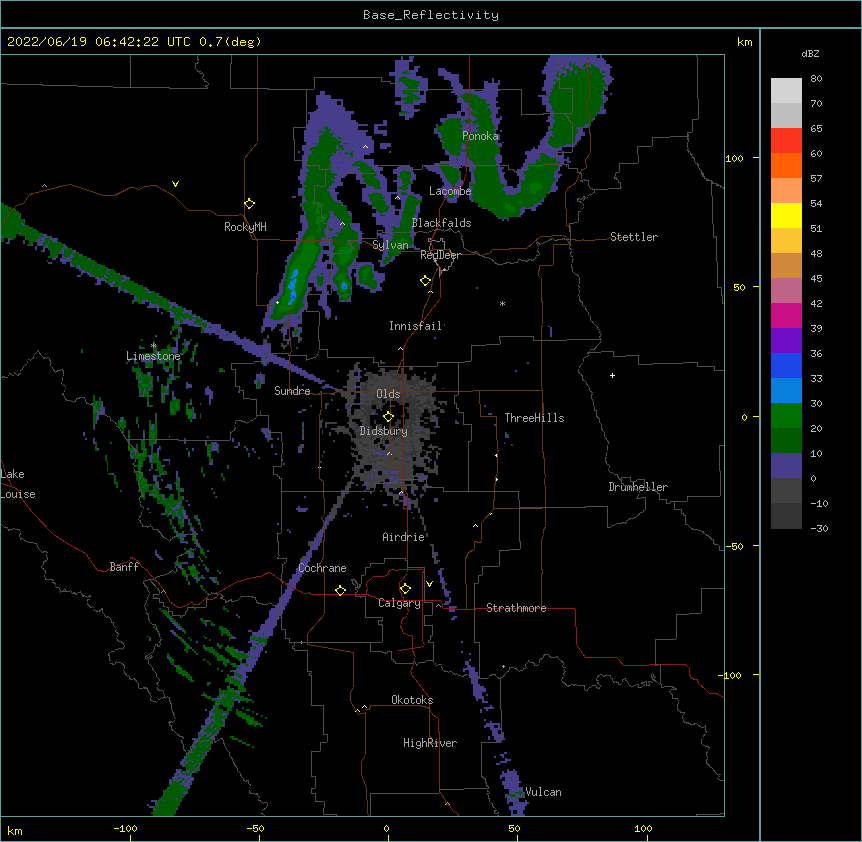Click the white asterisk marker above Limestone
This screenshot has height=842, width=862.
[154, 346]
